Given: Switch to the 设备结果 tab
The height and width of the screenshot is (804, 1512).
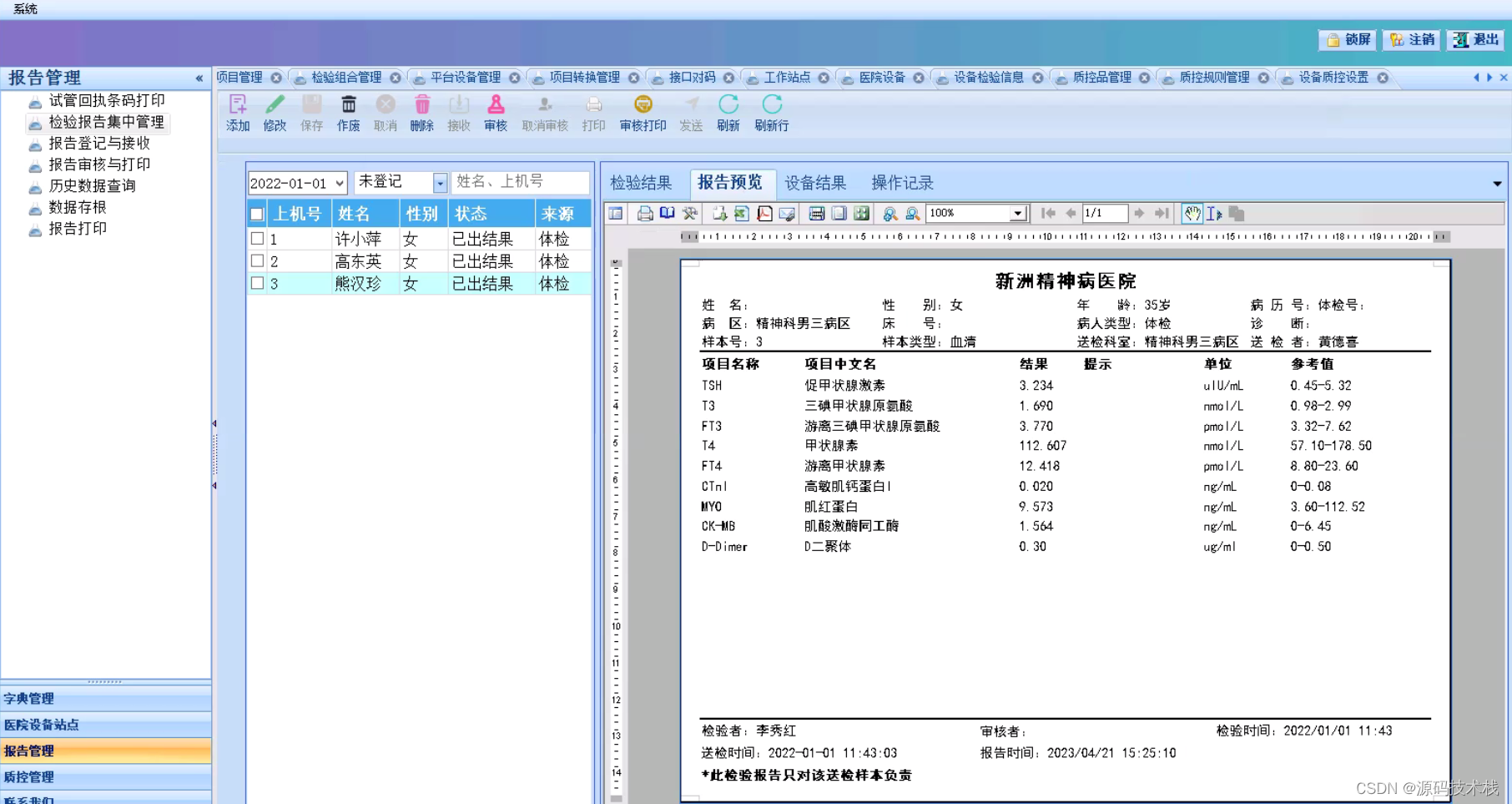Looking at the screenshot, I should (x=815, y=183).
